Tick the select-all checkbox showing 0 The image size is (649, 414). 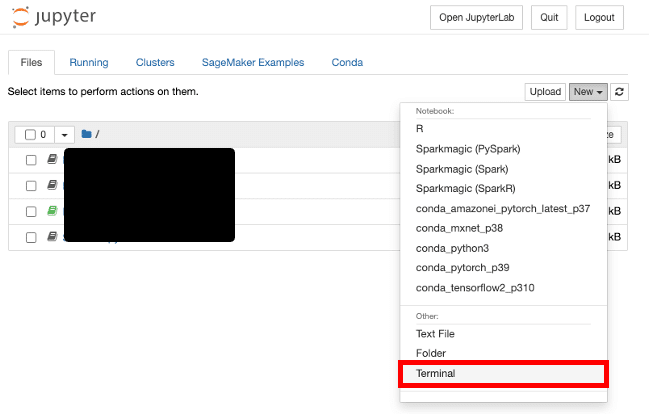pyautogui.click(x=30, y=135)
